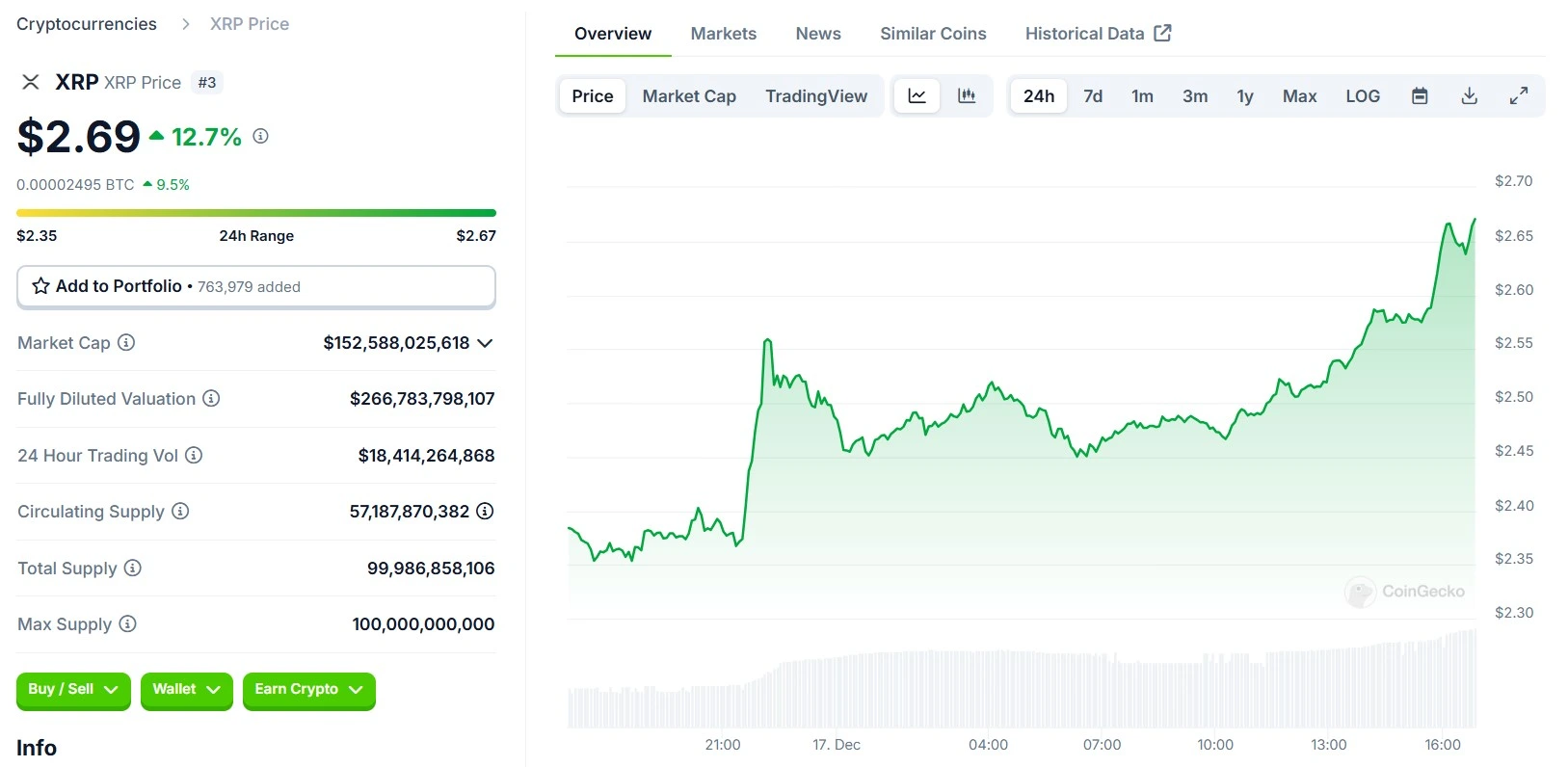Click Max Supply info icon
The width and height of the screenshot is (1568, 767).
pyautogui.click(x=127, y=623)
